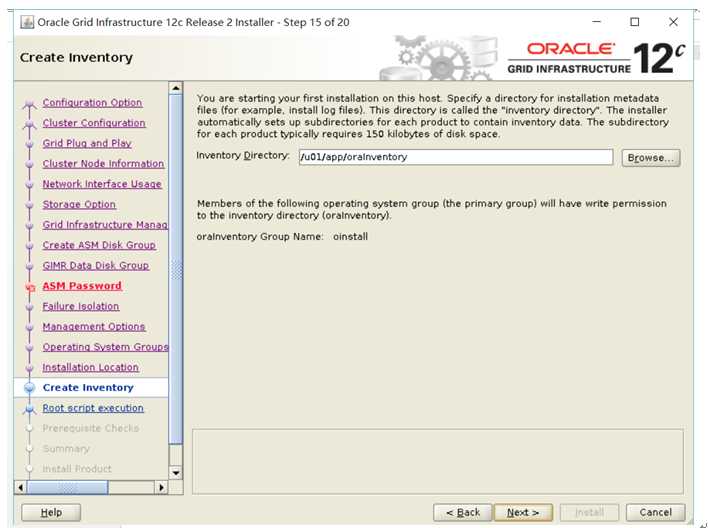The width and height of the screenshot is (708, 528).
Task: Close the installer window
Action: [673, 22]
